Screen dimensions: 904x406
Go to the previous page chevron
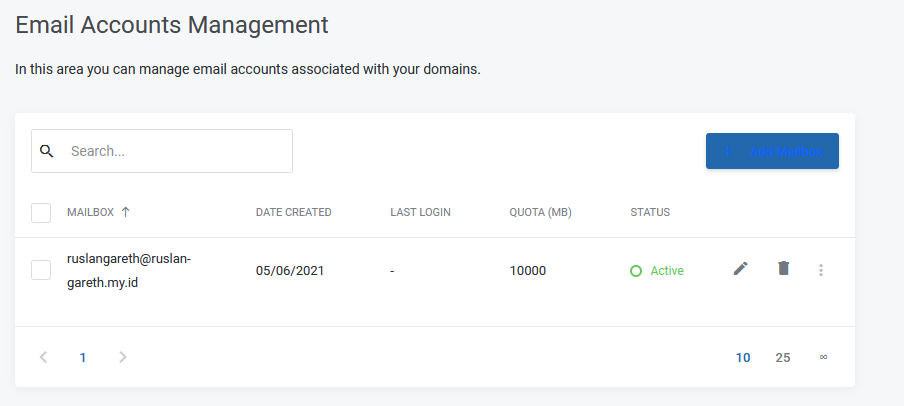click(x=43, y=357)
